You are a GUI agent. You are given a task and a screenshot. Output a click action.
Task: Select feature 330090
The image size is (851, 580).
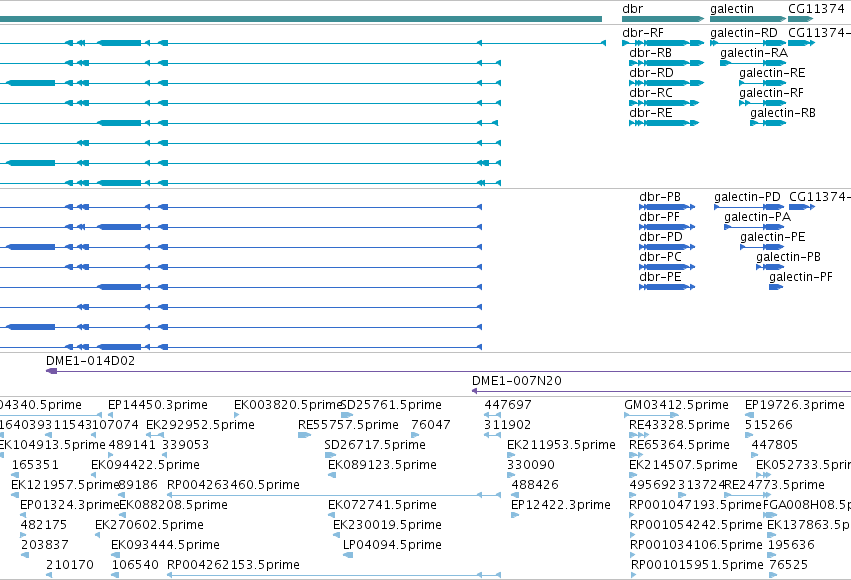(531, 465)
